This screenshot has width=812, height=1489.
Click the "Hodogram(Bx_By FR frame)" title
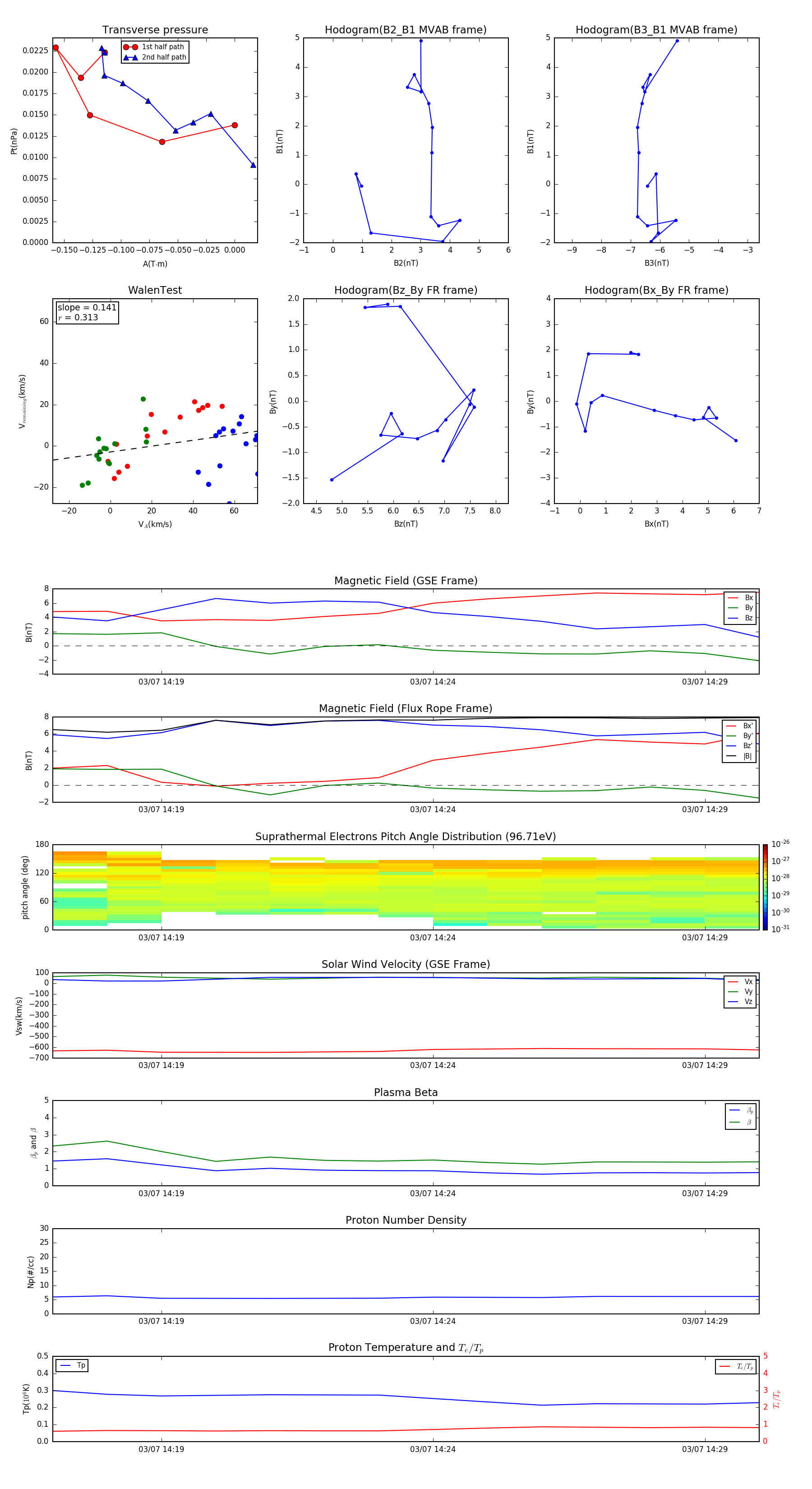click(656, 290)
